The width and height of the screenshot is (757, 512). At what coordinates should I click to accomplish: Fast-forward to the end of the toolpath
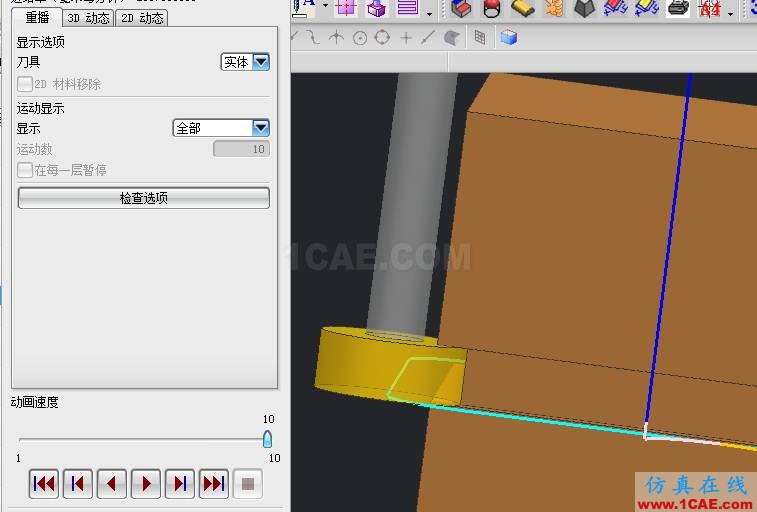(214, 484)
